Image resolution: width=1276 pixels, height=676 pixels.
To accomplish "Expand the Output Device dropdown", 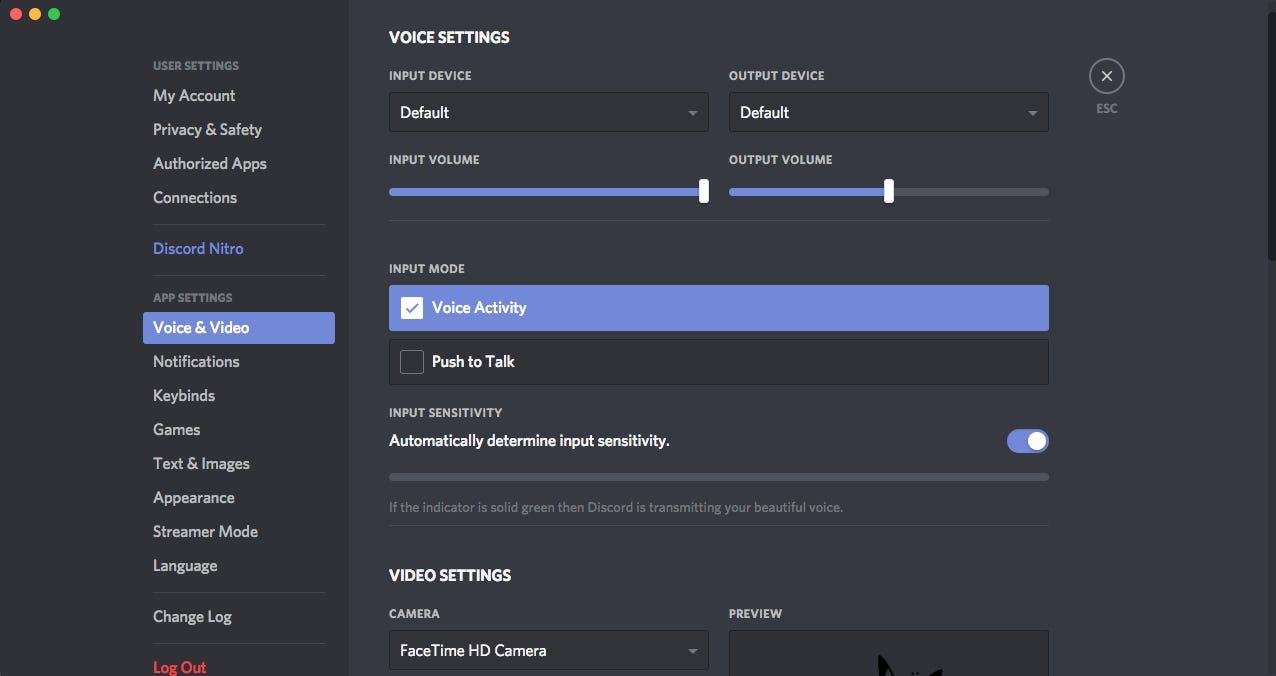I will (x=888, y=112).
